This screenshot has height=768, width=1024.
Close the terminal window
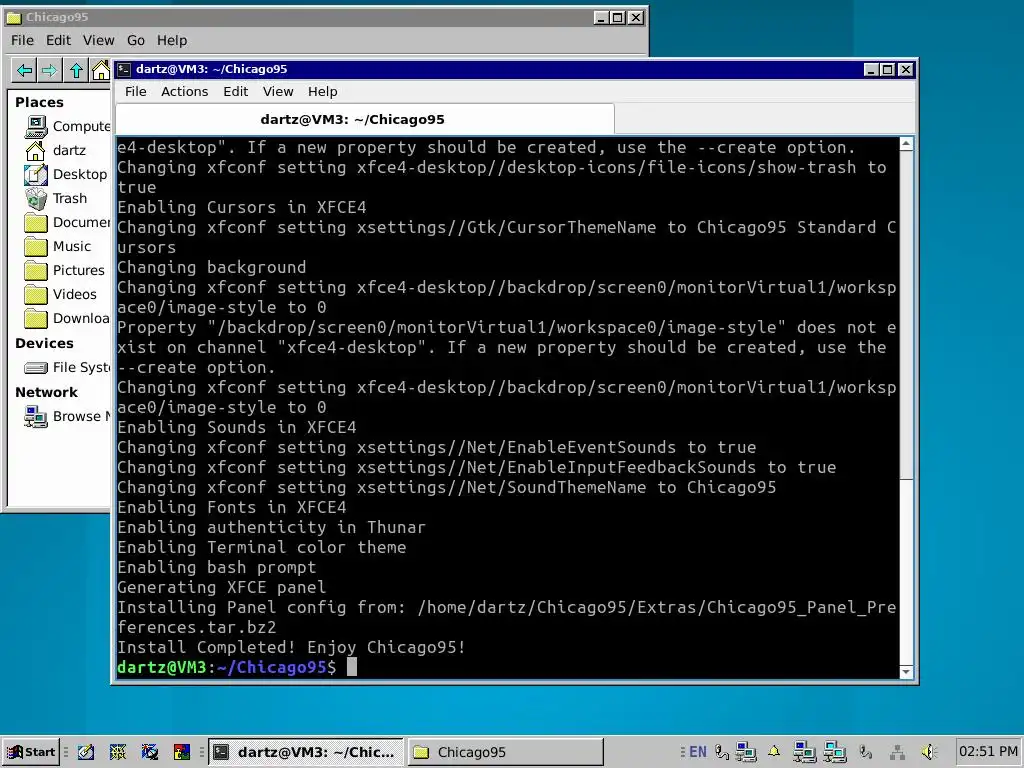[906, 69]
